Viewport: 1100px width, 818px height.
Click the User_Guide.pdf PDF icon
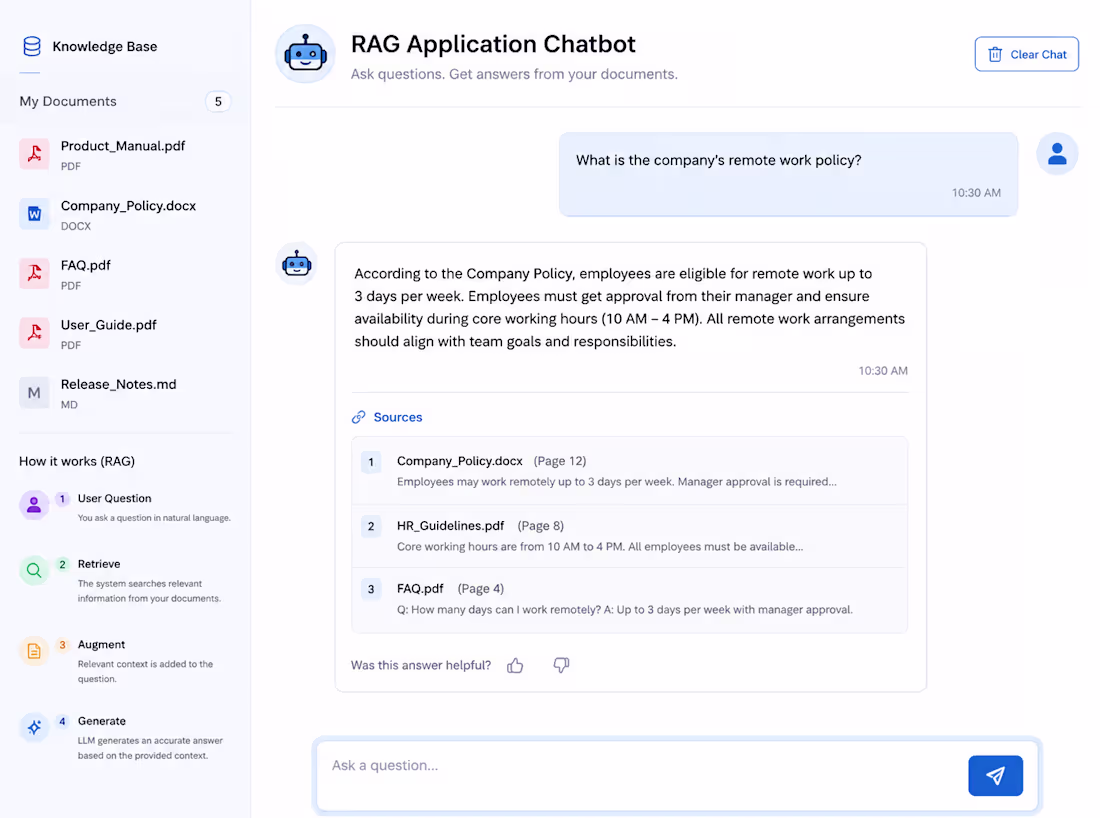point(34,333)
